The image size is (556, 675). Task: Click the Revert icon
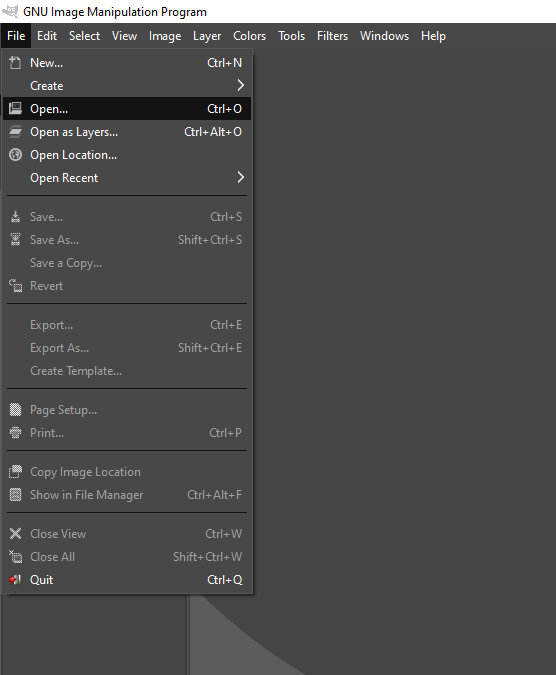[15, 285]
